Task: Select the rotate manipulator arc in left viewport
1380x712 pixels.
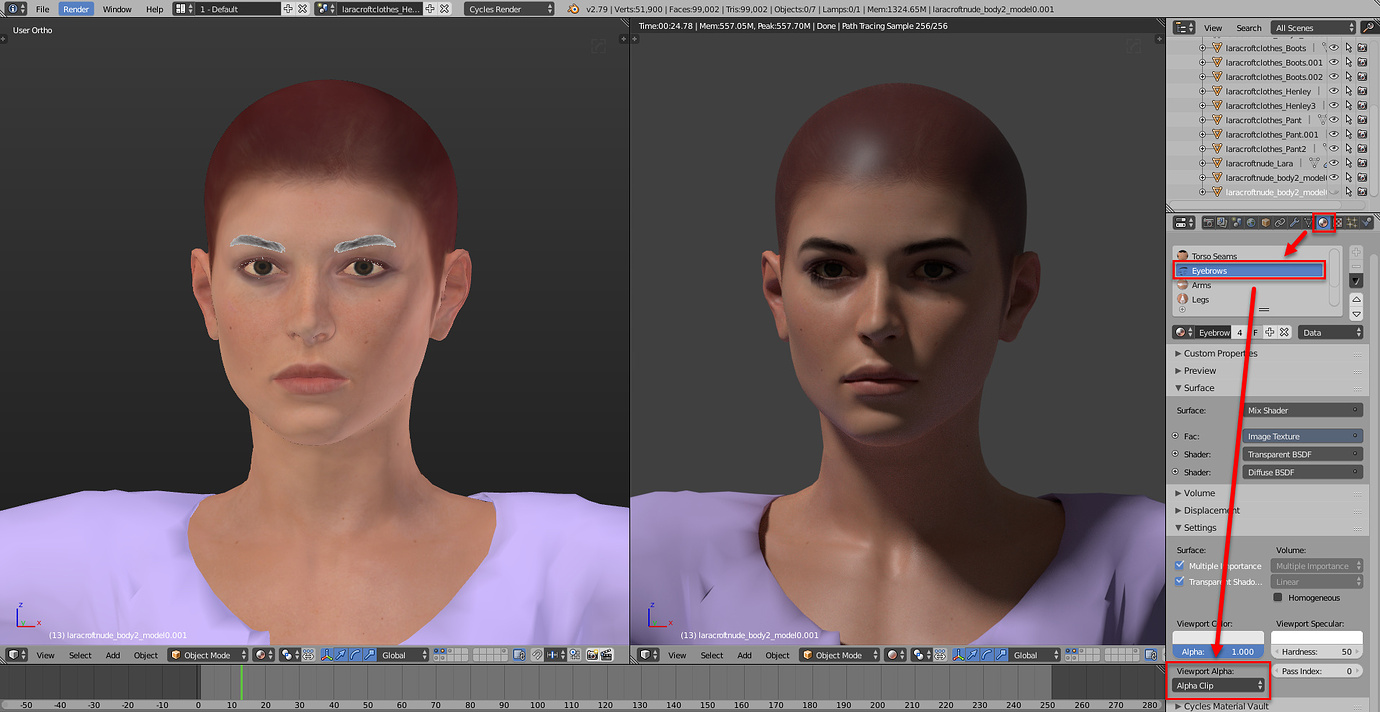Action: tap(355, 655)
